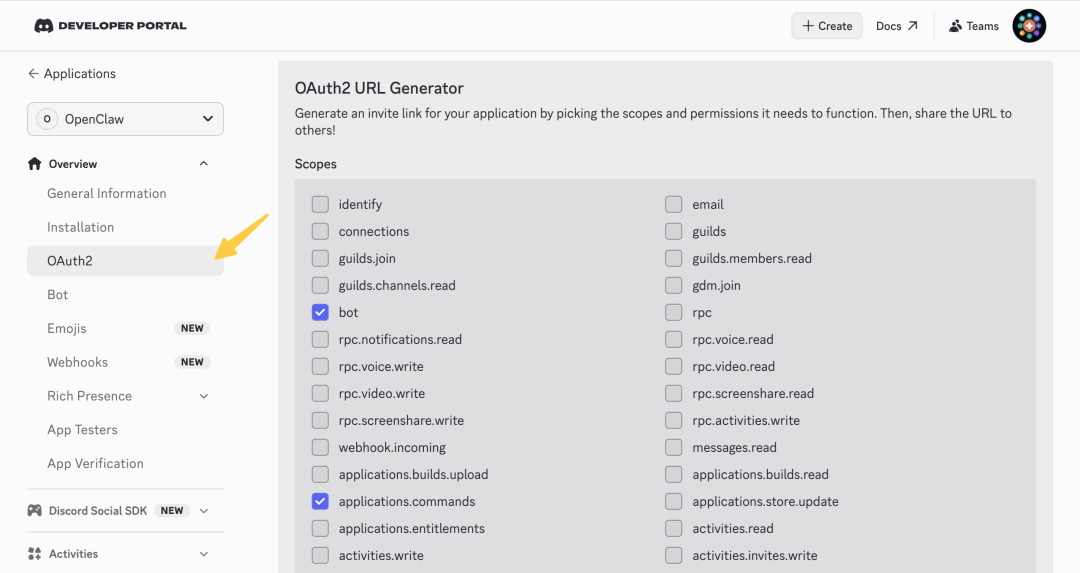Click the Discord Social SDK gamepad icon
The image size is (1080, 573).
(x=35, y=511)
